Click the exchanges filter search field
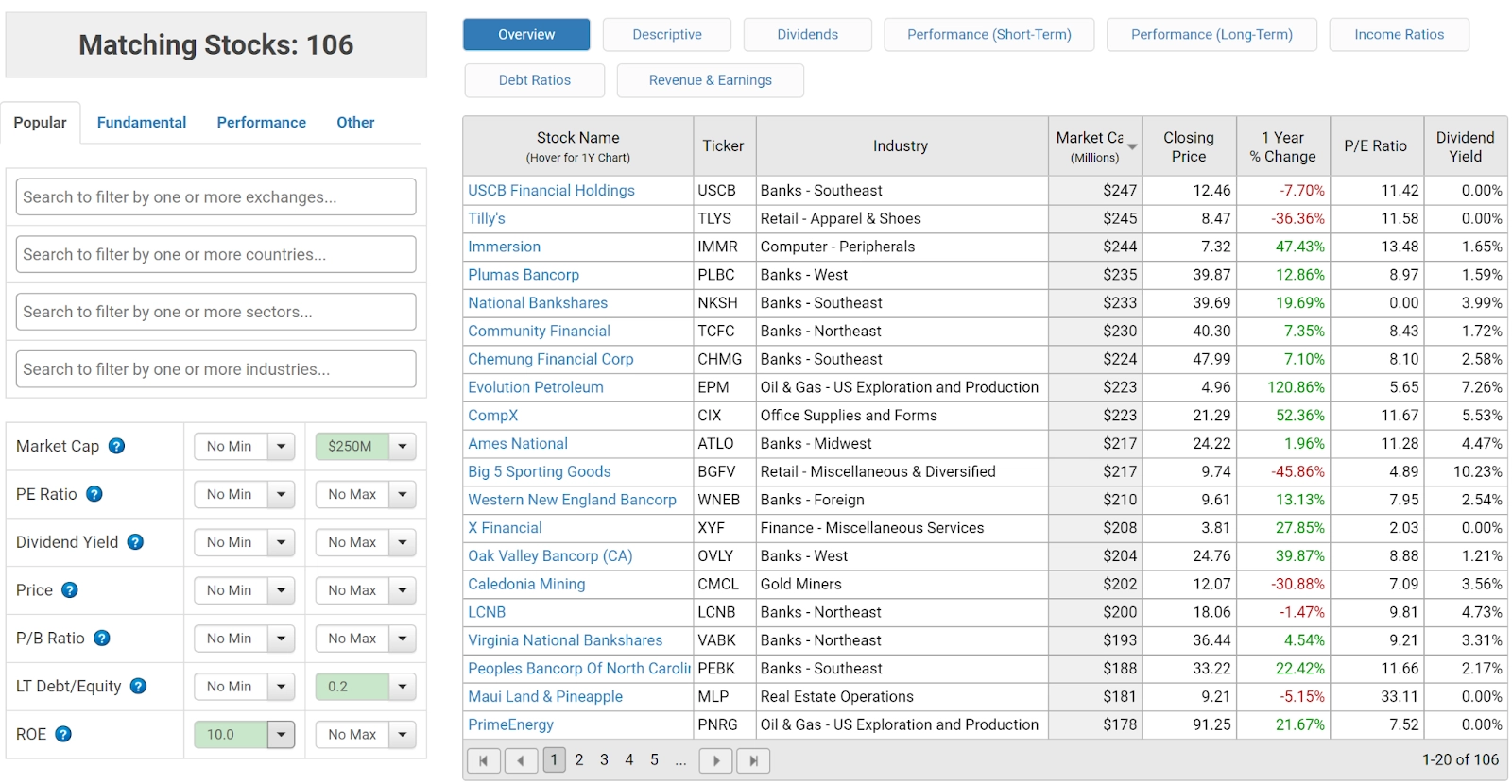This screenshot has width=1512, height=784. [216, 197]
